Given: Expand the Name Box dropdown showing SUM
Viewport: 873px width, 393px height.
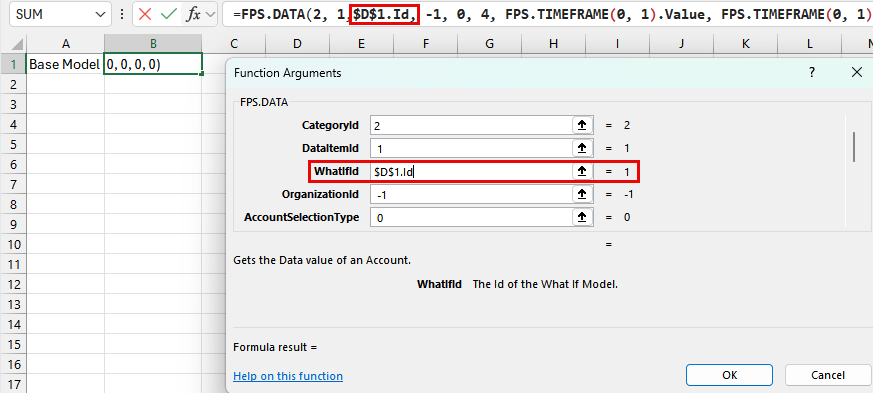Looking at the screenshot, I should point(100,15).
